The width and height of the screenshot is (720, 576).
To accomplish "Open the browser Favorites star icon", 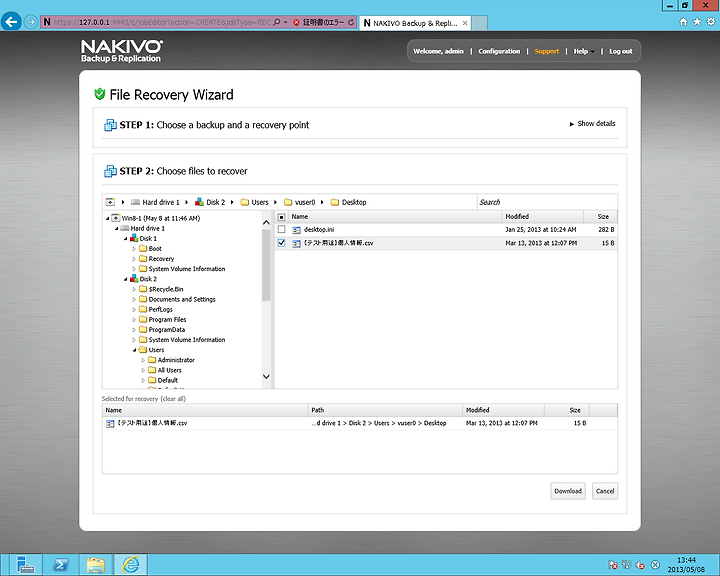I will 697,22.
